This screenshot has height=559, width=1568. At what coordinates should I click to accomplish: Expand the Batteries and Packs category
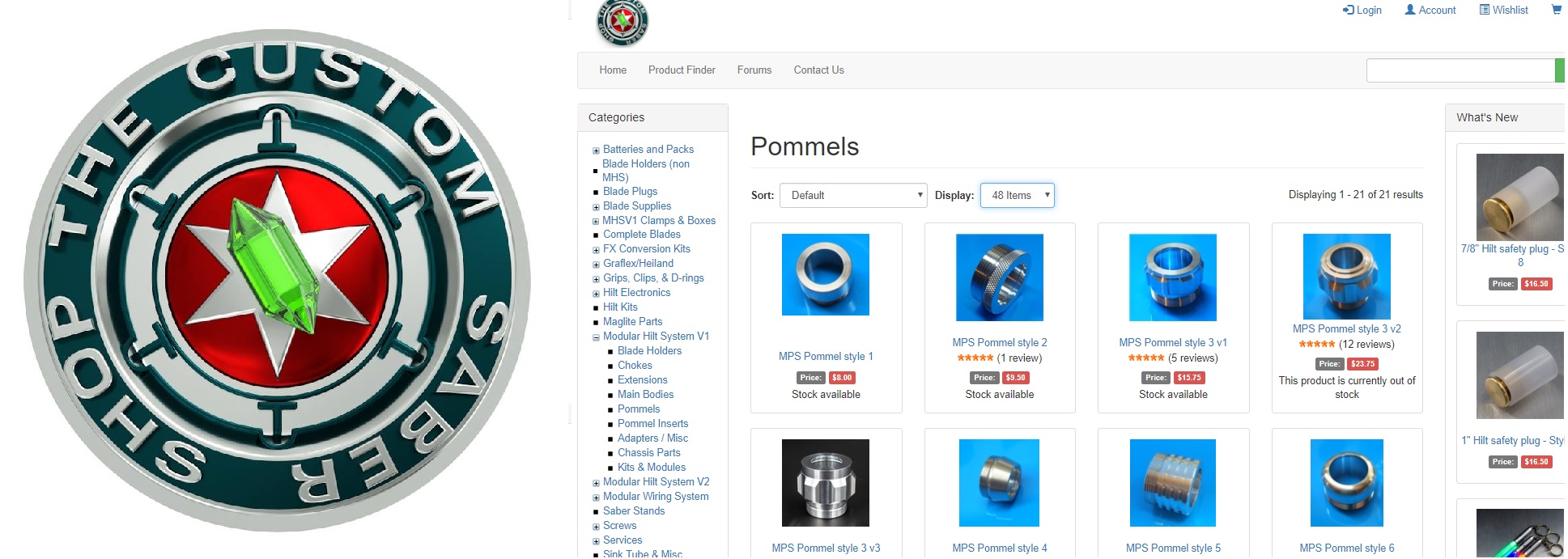pyautogui.click(x=596, y=150)
